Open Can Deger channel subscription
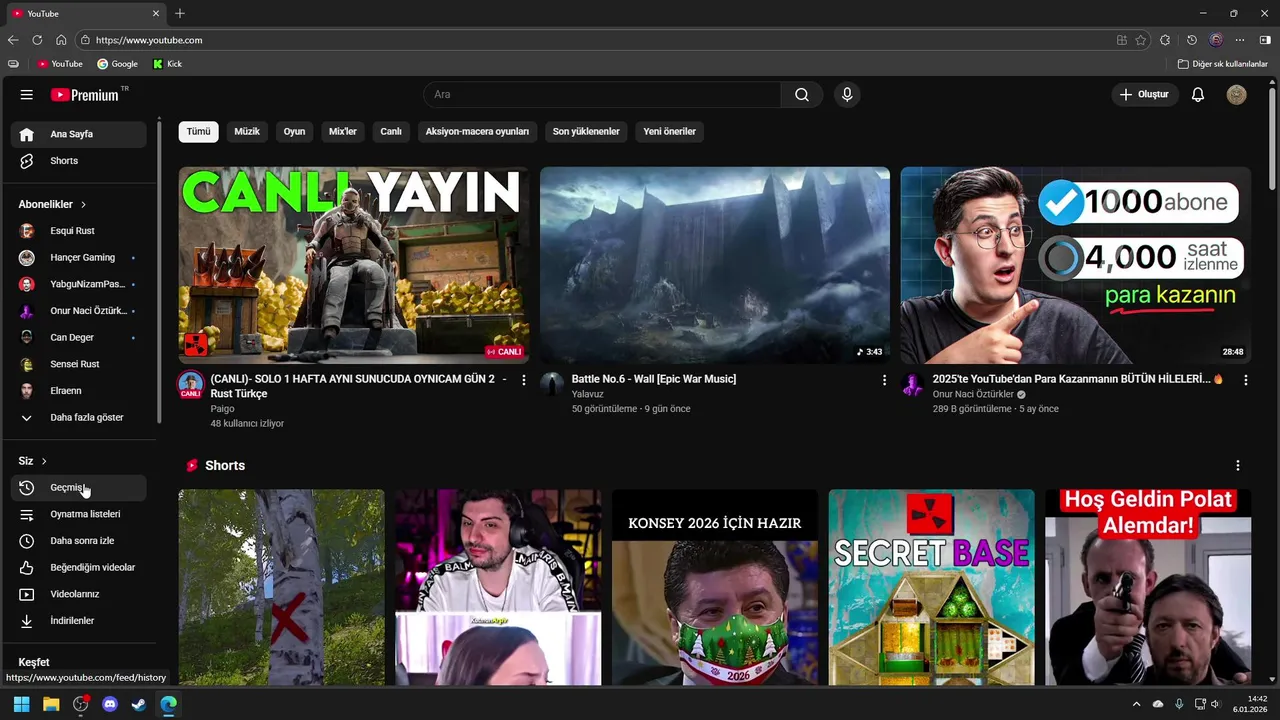This screenshot has width=1280, height=720. pyautogui.click(x=79, y=338)
